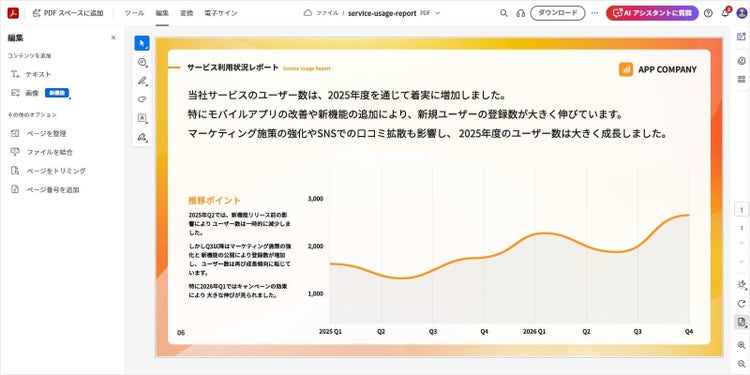This screenshot has width=750, height=375.
Task: Switch to the 変換 tab
Action: tap(187, 13)
